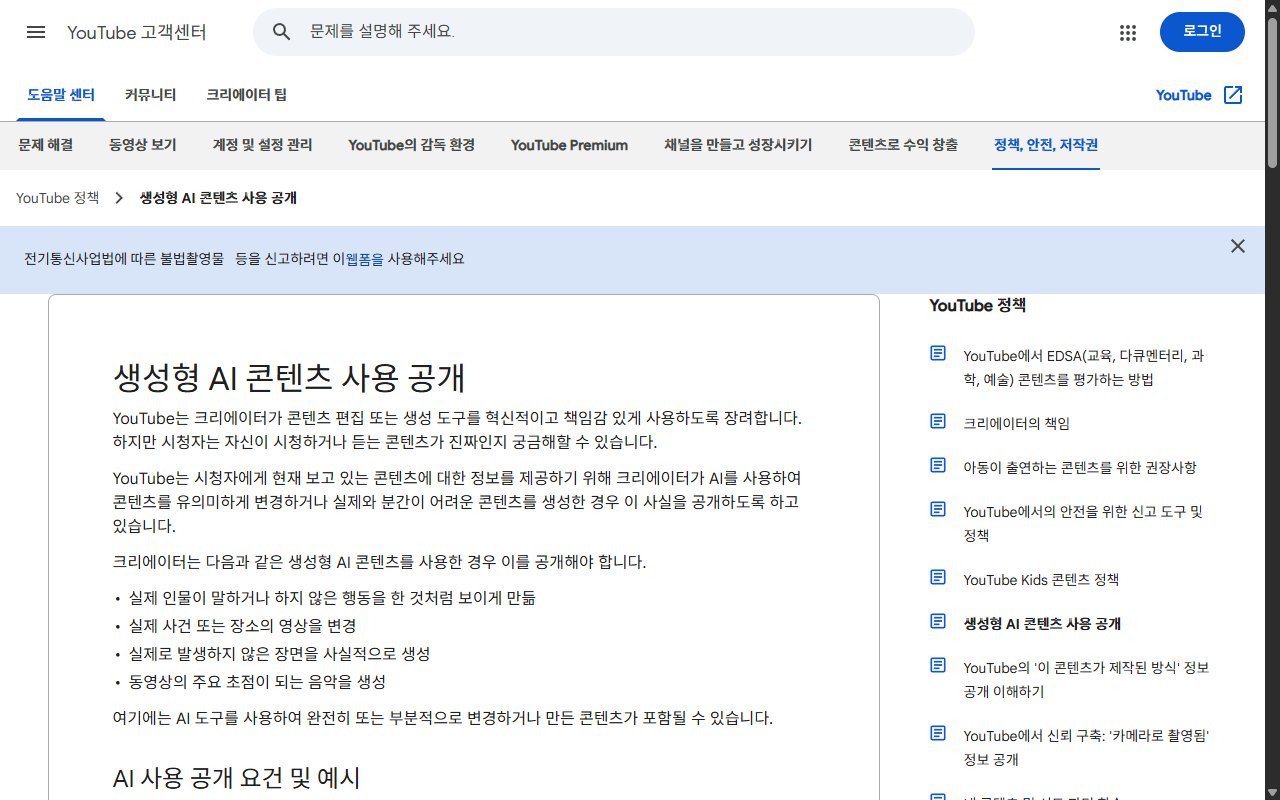Open the Google apps grid
The height and width of the screenshot is (800, 1280).
click(1128, 32)
